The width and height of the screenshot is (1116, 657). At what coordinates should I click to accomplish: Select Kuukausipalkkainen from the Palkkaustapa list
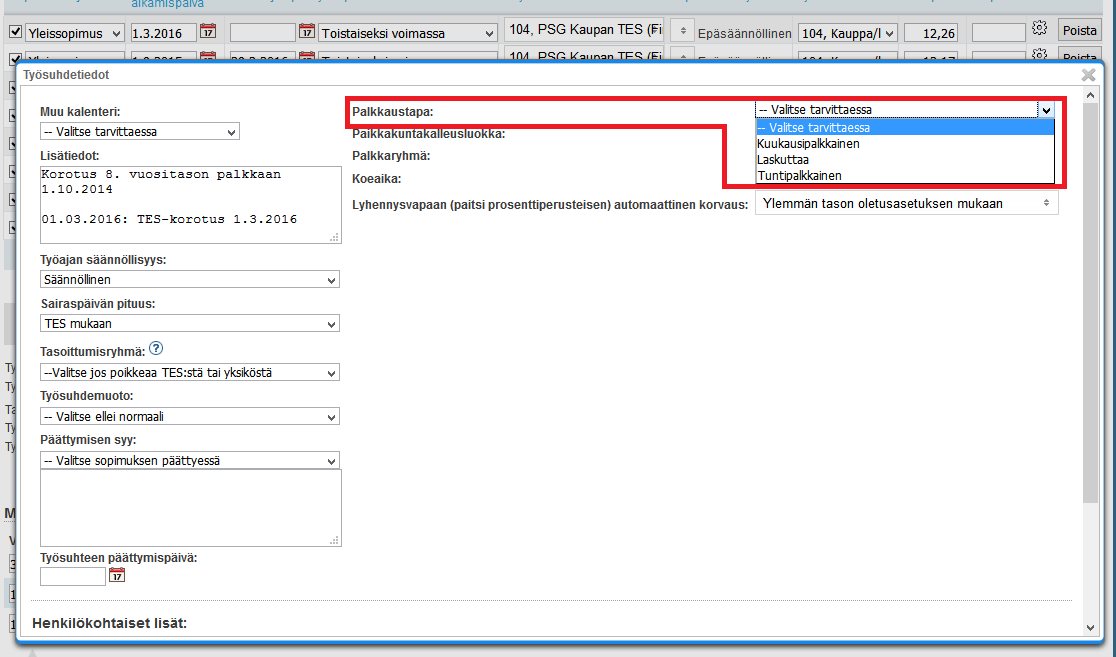pos(808,144)
